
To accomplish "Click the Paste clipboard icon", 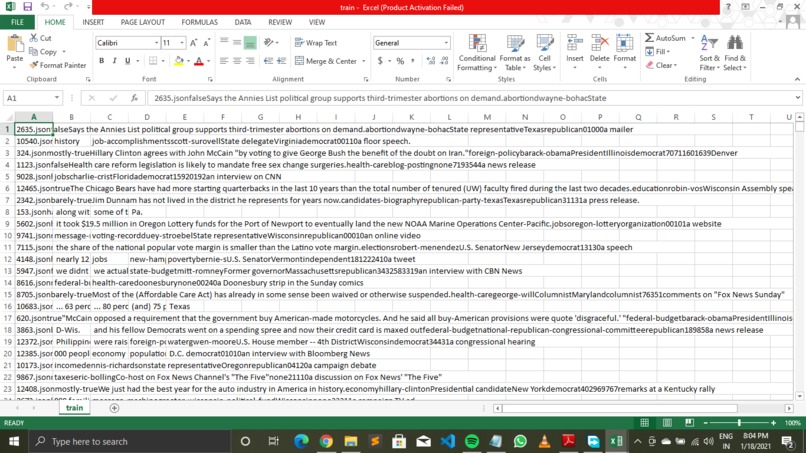I will click(14, 45).
